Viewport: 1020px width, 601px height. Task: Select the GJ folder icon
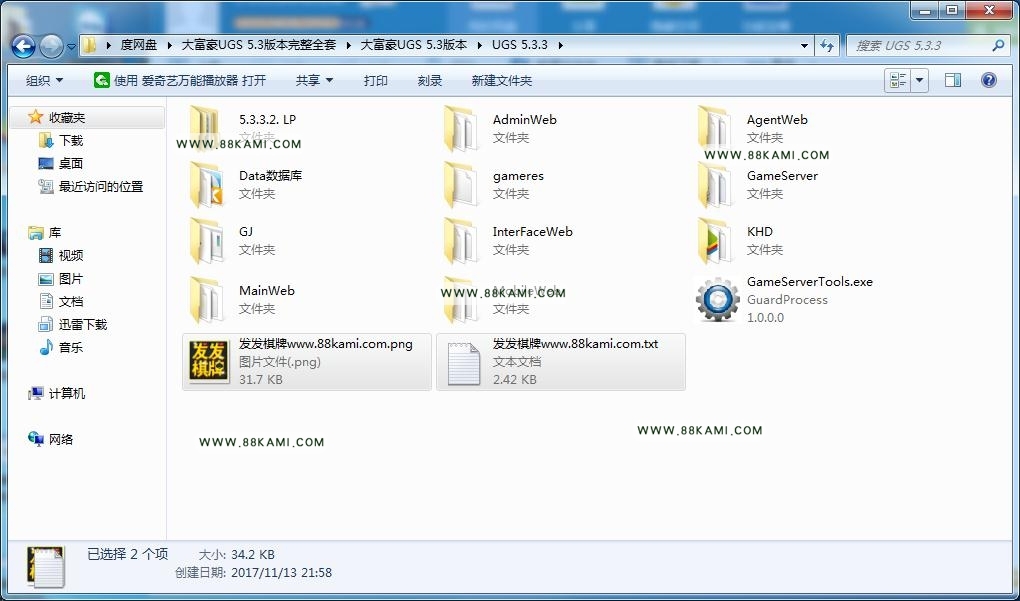[x=206, y=241]
